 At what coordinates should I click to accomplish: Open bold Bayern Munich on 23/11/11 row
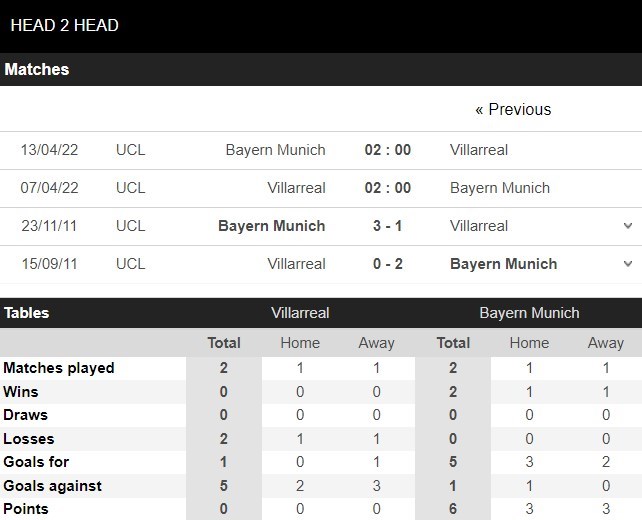click(271, 226)
